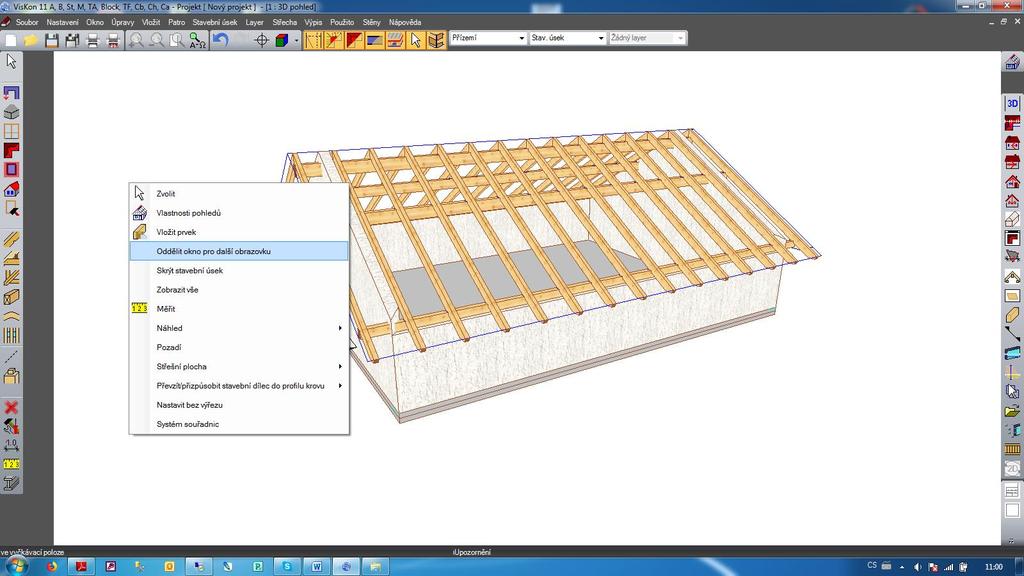
Task: Toggle the orange blue-section display button
Action: pos(374,40)
